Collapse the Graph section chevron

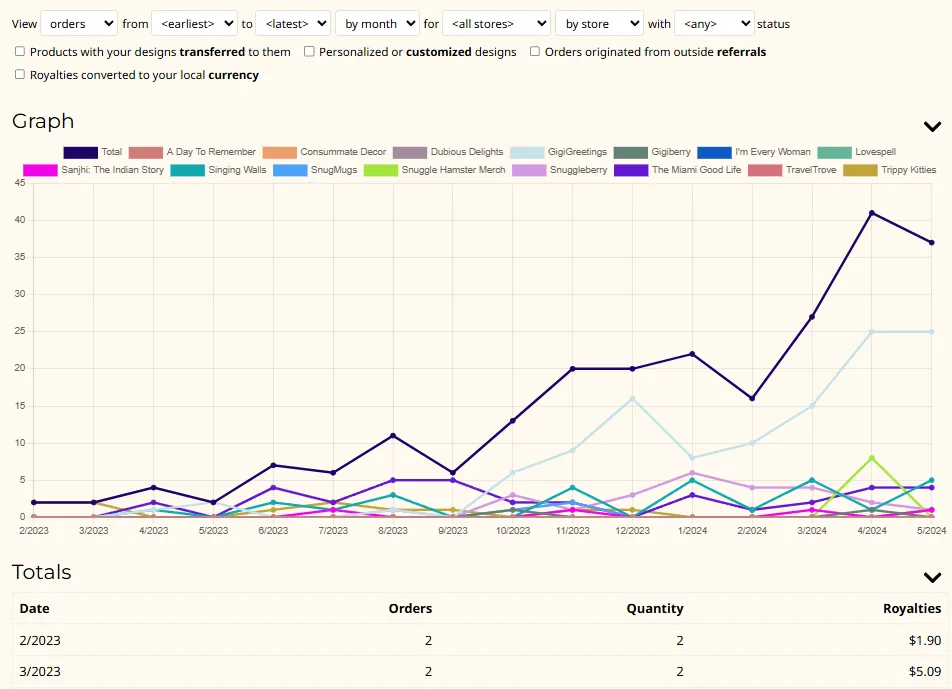pos(932,126)
